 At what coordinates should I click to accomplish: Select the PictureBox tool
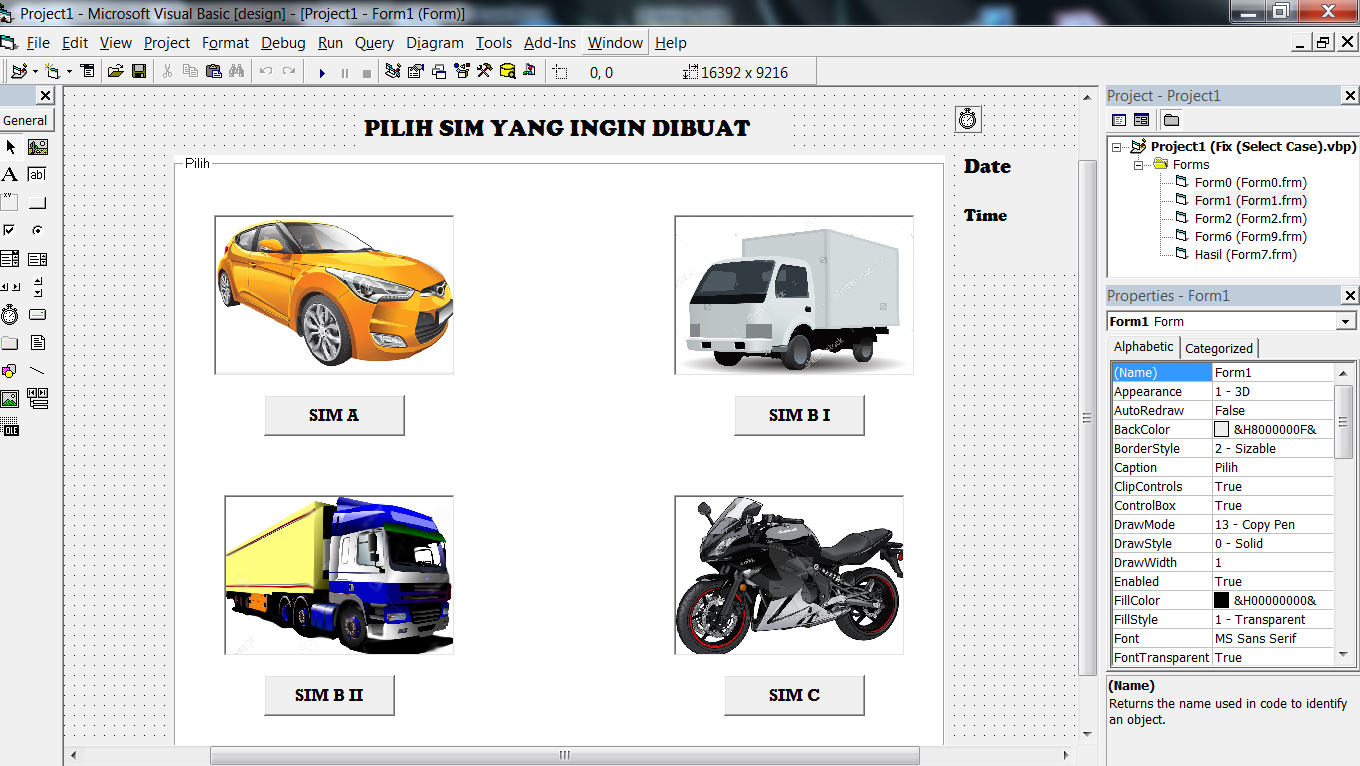(38, 147)
